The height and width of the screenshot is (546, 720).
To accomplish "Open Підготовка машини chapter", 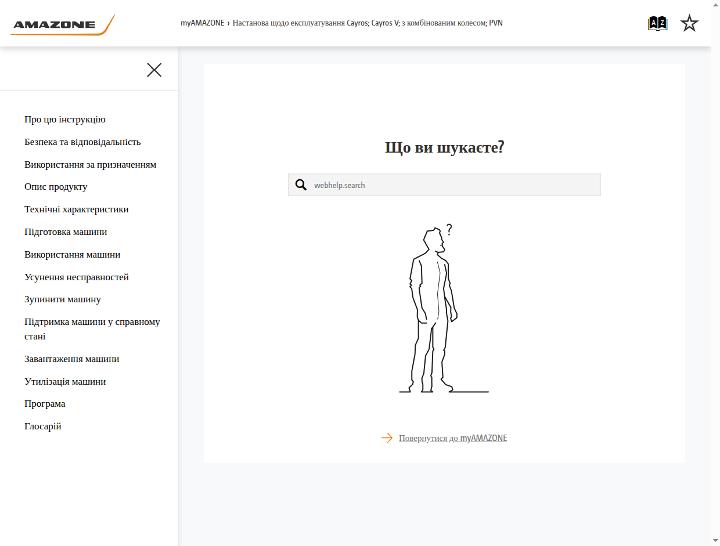I will (x=66, y=232).
